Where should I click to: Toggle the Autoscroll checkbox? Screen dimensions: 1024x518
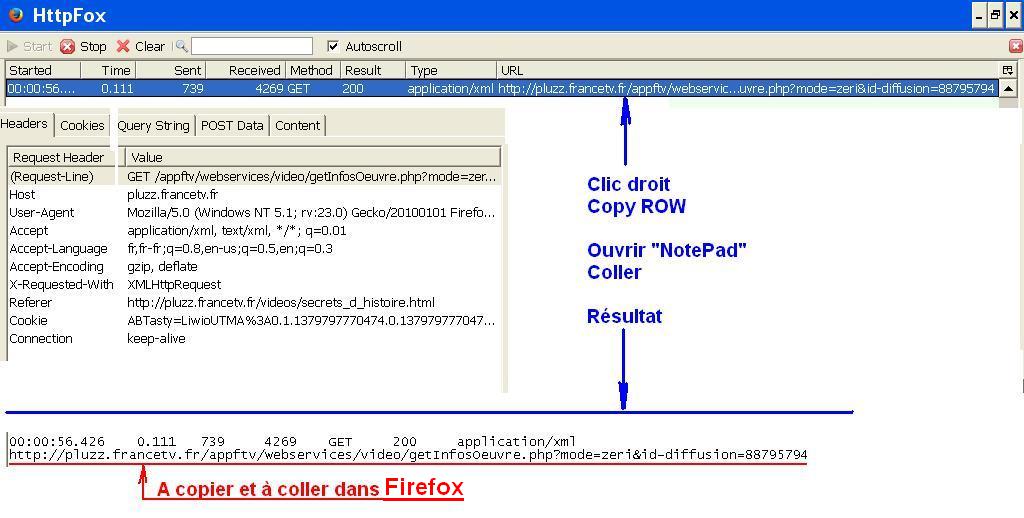pos(333,46)
